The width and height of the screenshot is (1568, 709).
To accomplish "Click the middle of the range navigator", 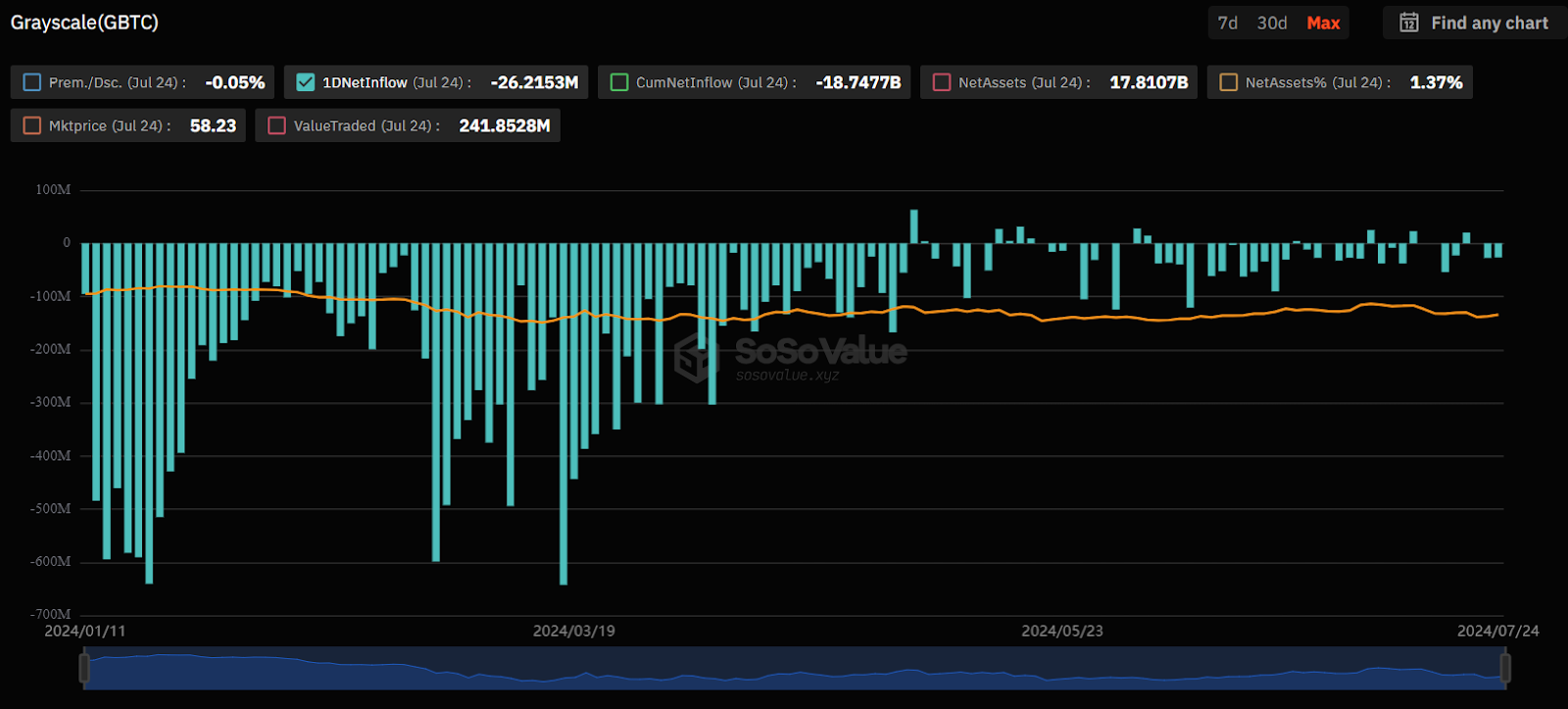I will (794, 670).
